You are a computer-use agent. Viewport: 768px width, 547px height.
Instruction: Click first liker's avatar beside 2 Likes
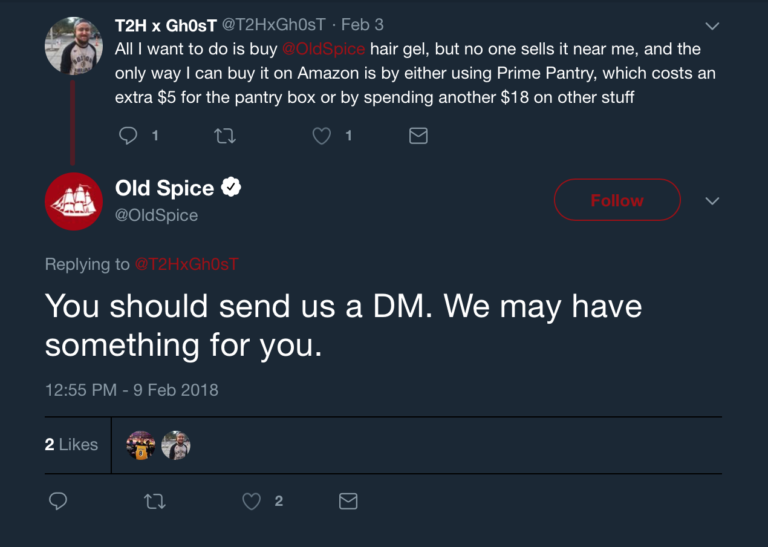tap(141, 445)
